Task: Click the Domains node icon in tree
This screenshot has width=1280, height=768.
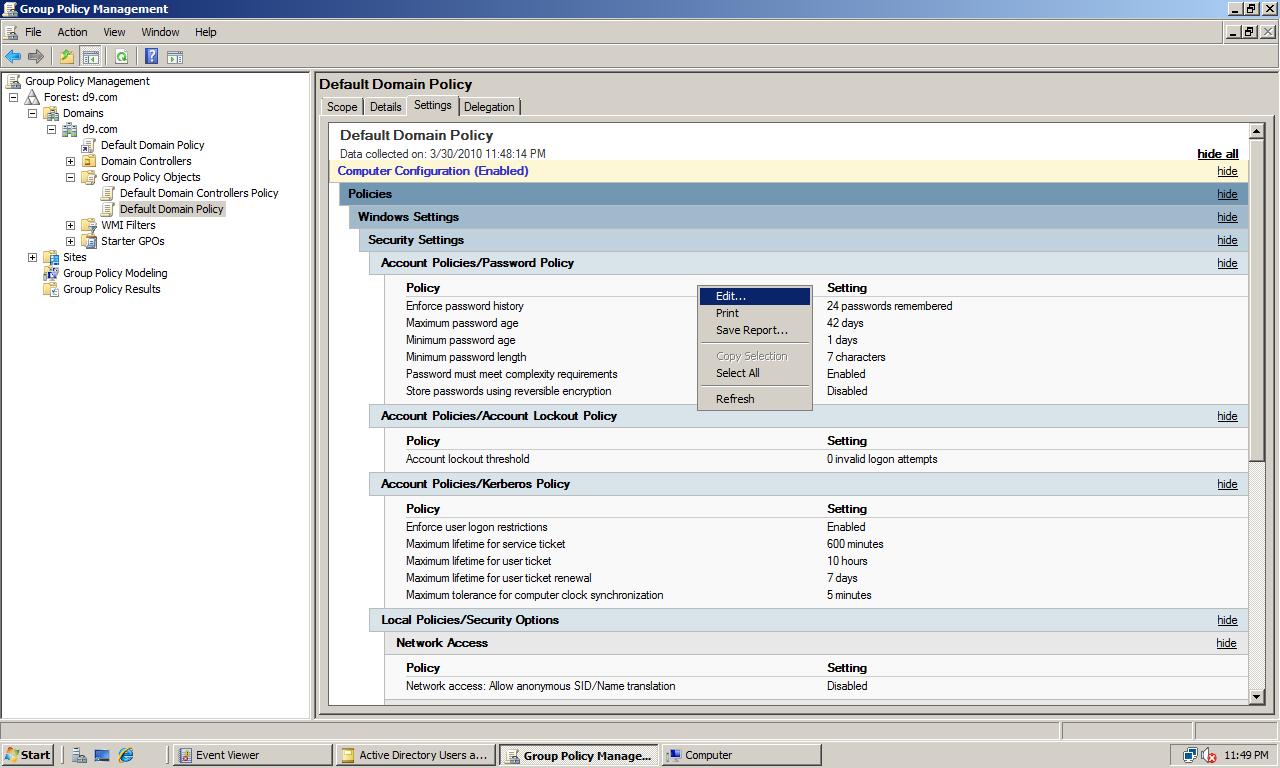Action: (51, 113)
